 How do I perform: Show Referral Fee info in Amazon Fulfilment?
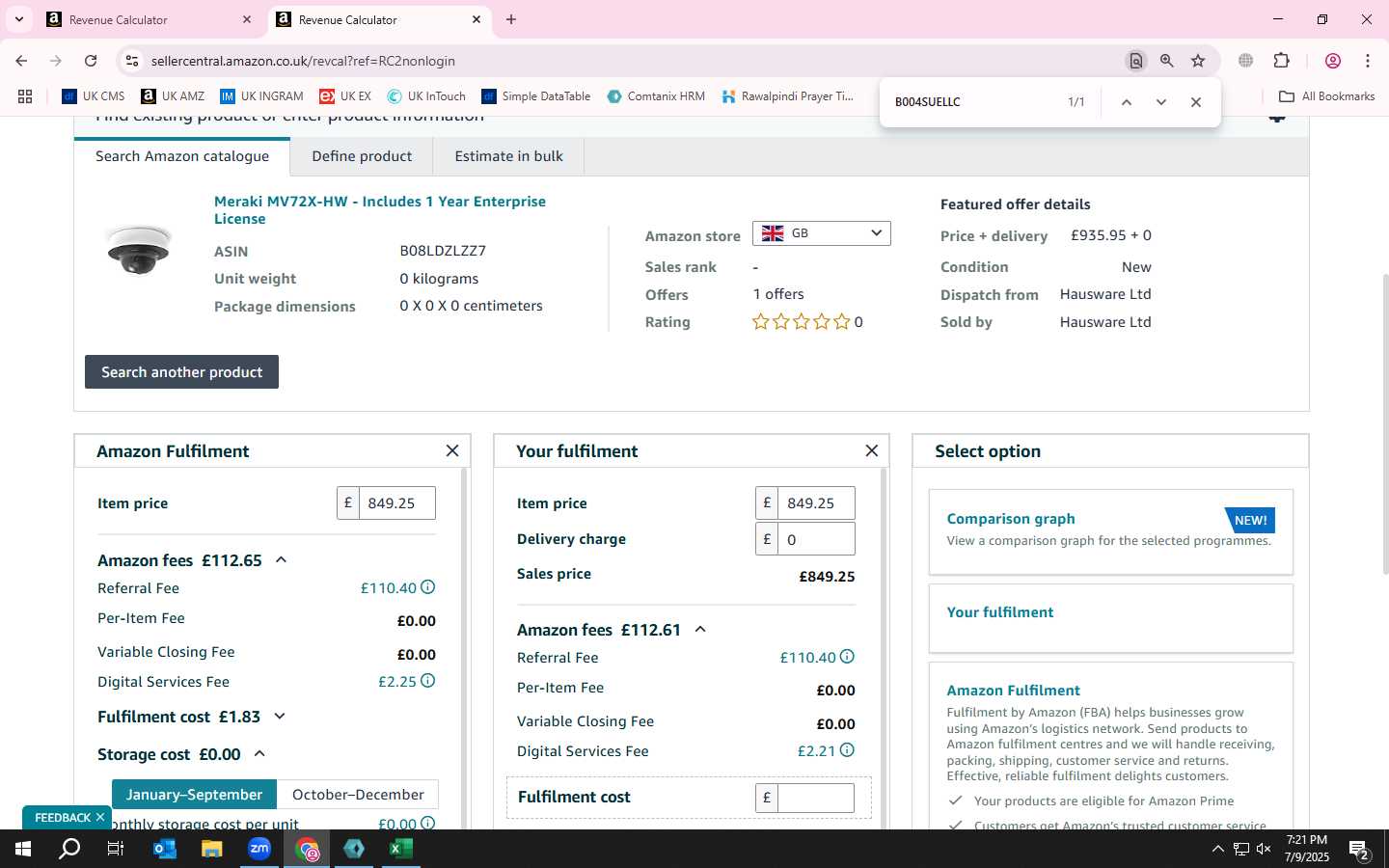point(428,587)
